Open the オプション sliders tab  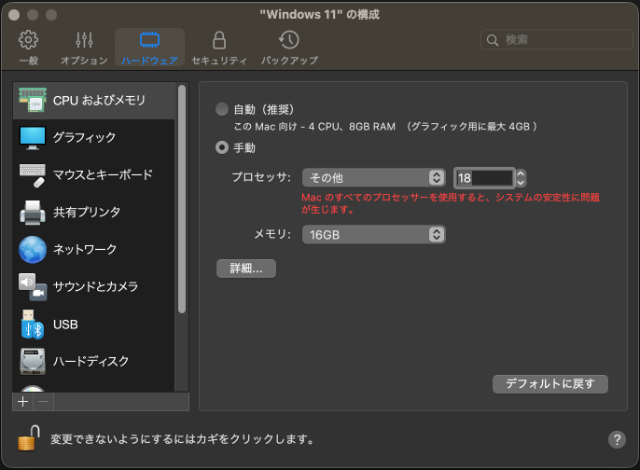point(84,48)
